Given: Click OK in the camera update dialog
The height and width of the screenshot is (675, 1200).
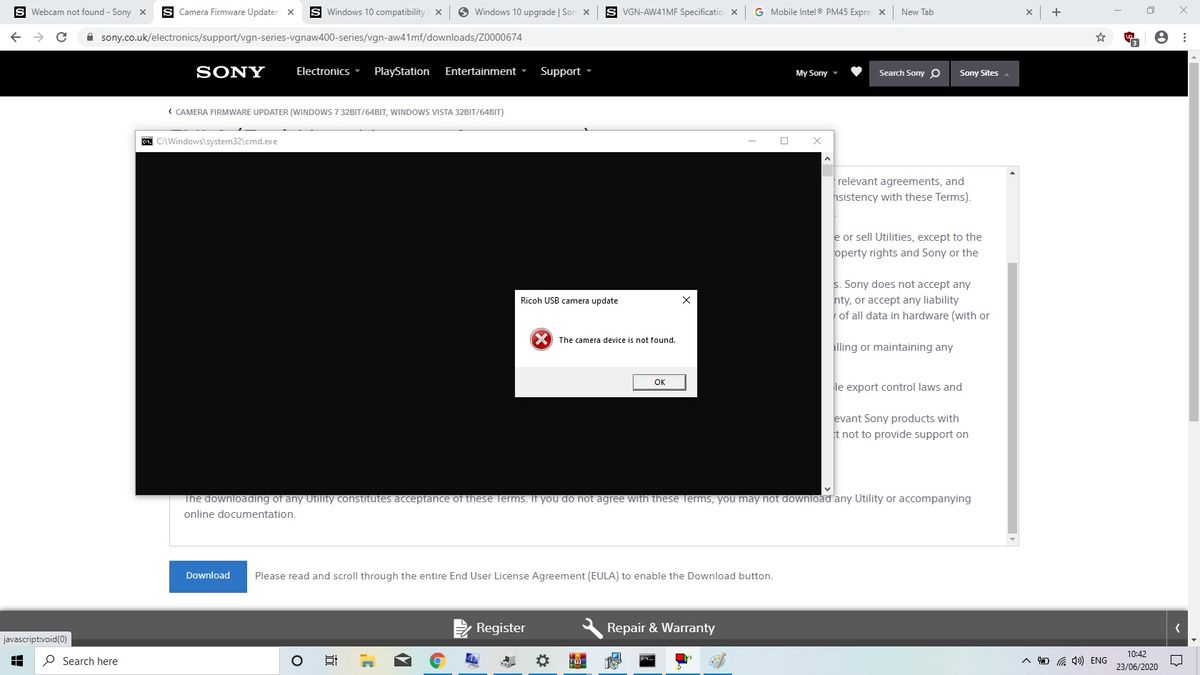Looking at the screenshot, I should pos(659,382).
